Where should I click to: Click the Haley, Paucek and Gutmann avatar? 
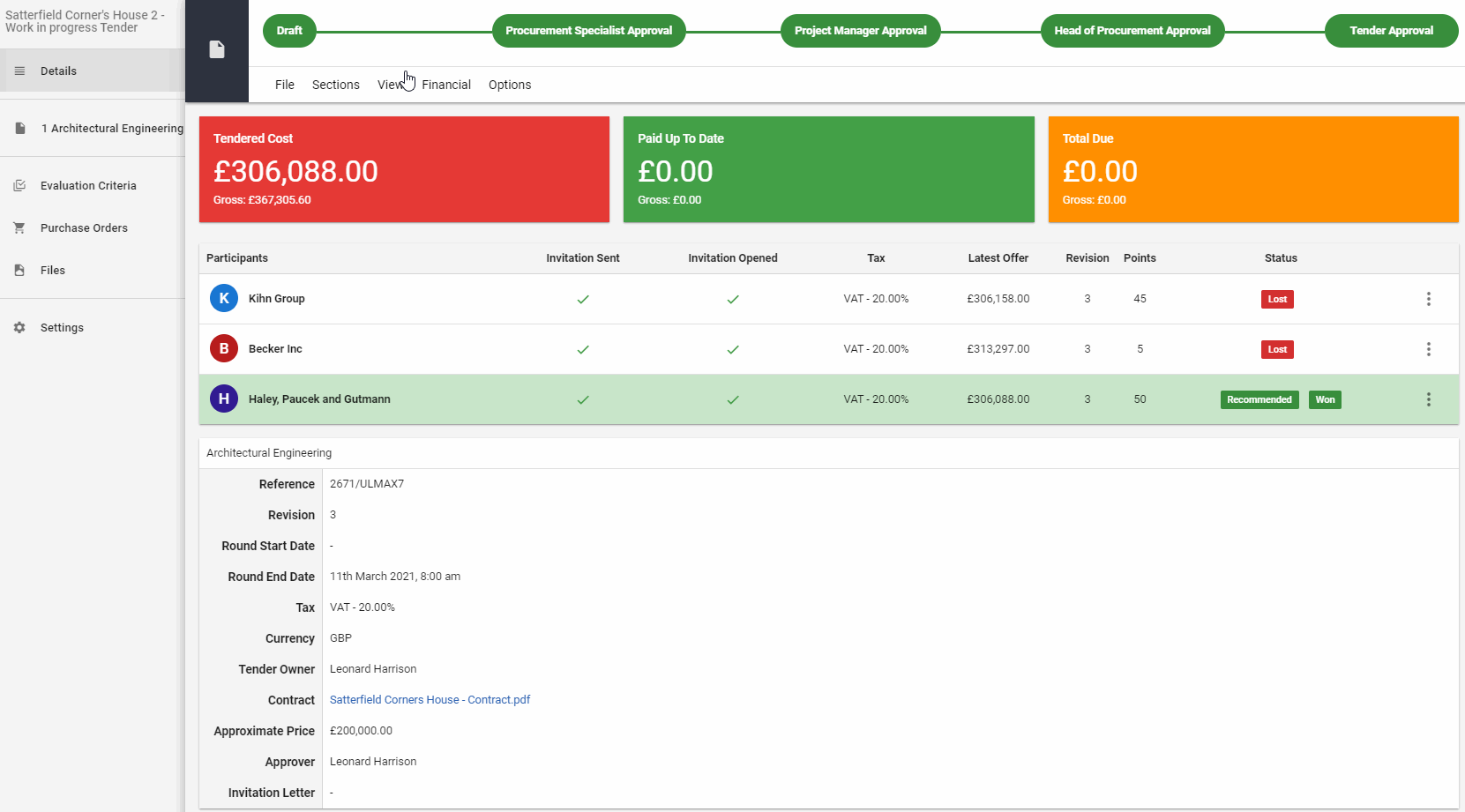[224, 399]
